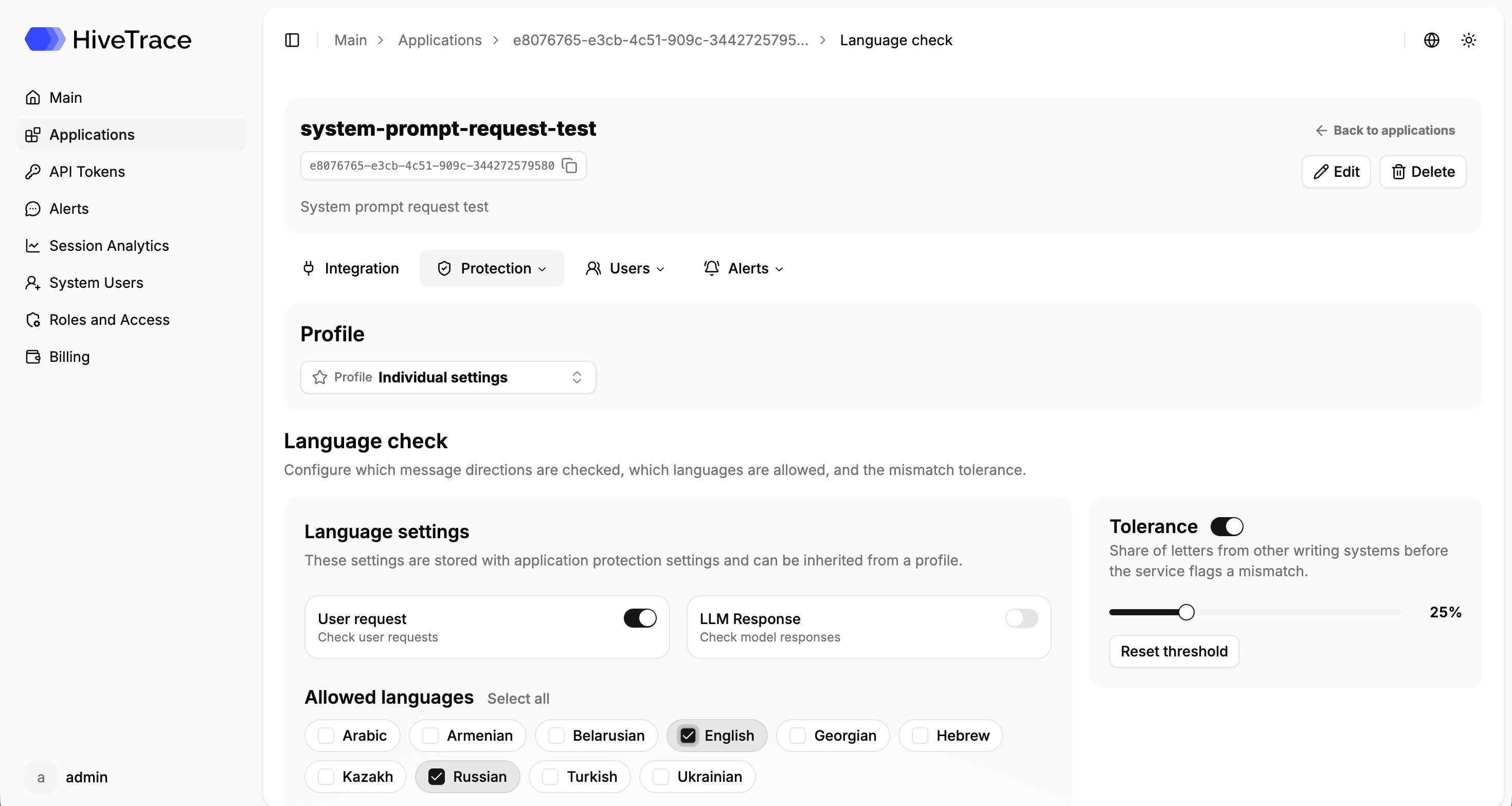Open the API Tokens sidebar item
The image size is (1512, 806).
tap(132, 171)
